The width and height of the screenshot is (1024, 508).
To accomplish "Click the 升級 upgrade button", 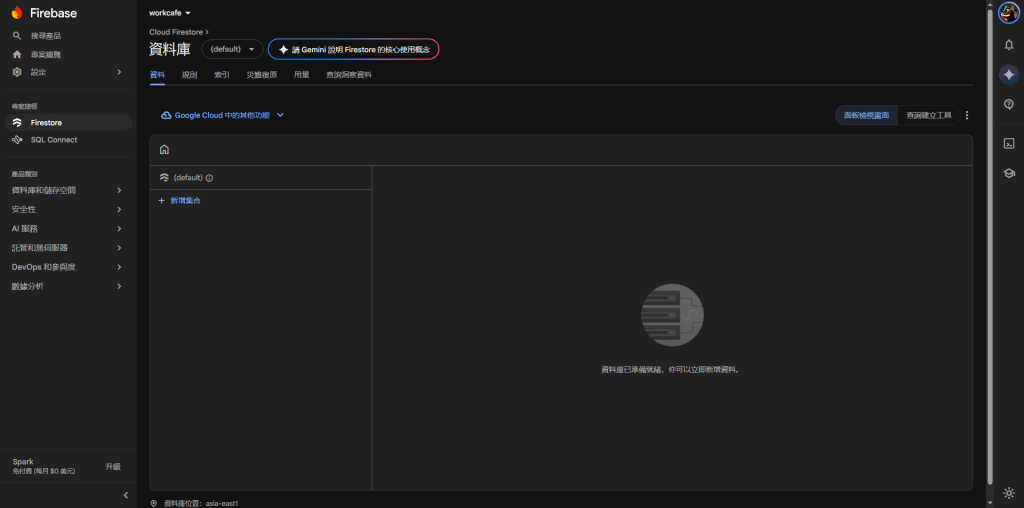I will click(x=113, y=466).
